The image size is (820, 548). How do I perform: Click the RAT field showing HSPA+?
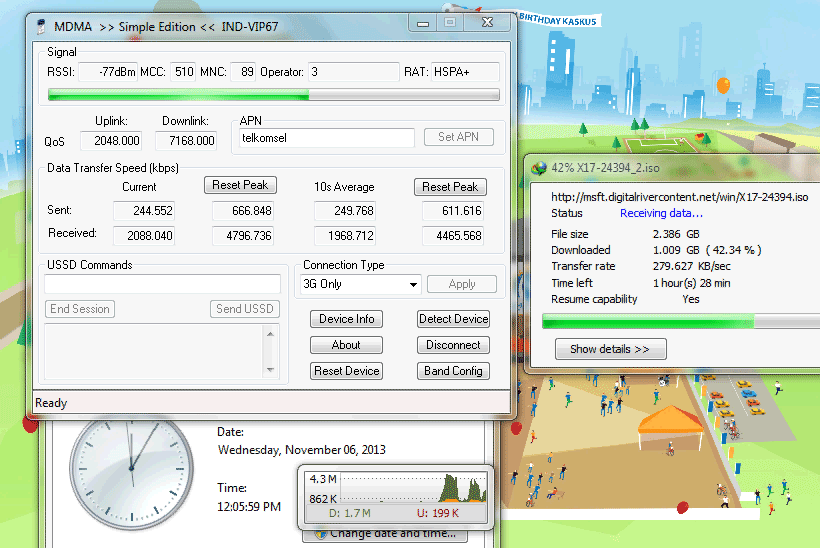tap(464, 72)
